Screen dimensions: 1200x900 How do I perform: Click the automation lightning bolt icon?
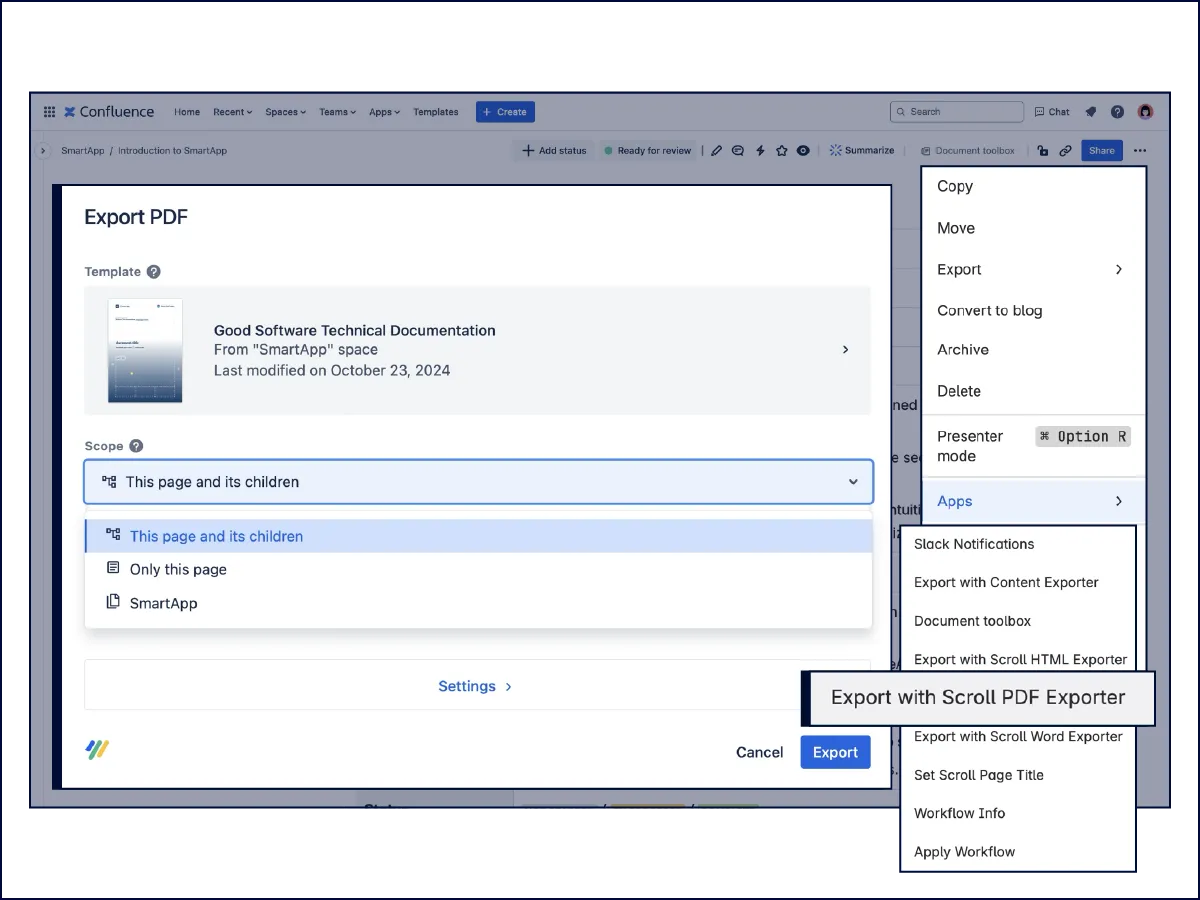point(760,151)
